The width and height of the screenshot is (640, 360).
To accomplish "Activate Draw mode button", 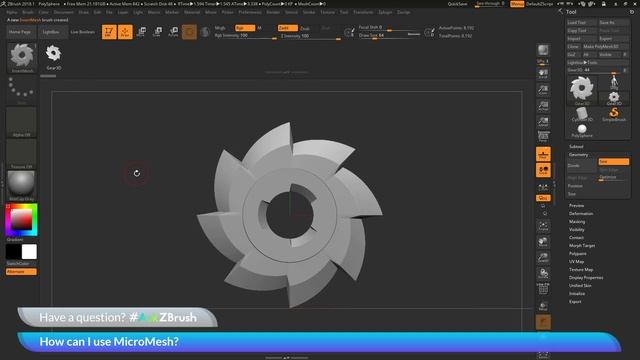I will pyautogui.click(x=125, y=32).
